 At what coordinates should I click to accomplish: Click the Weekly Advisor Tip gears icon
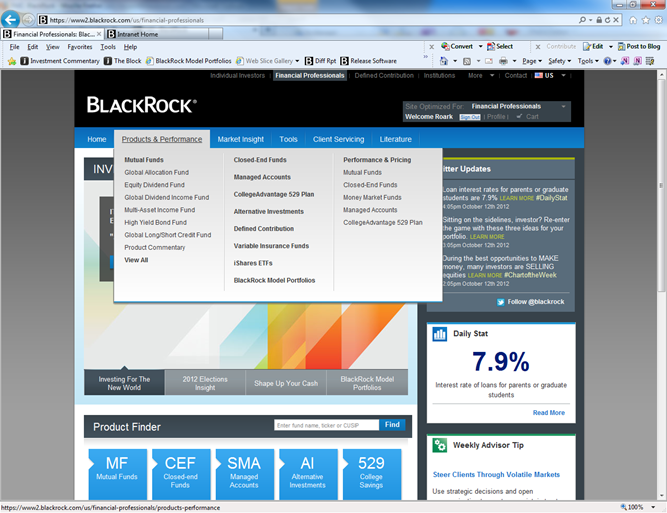pyautogui.click(x=439, y=445)
